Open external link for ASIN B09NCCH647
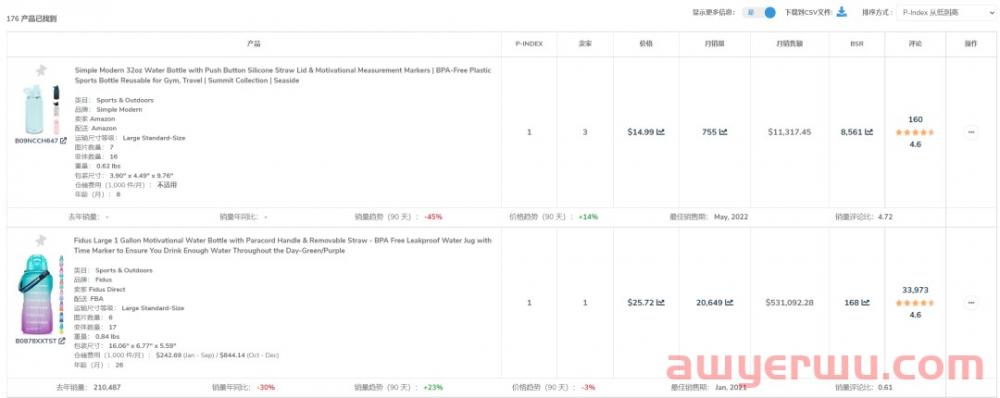The width and height of the screenshot is (1000, 398). coord(63,140)
